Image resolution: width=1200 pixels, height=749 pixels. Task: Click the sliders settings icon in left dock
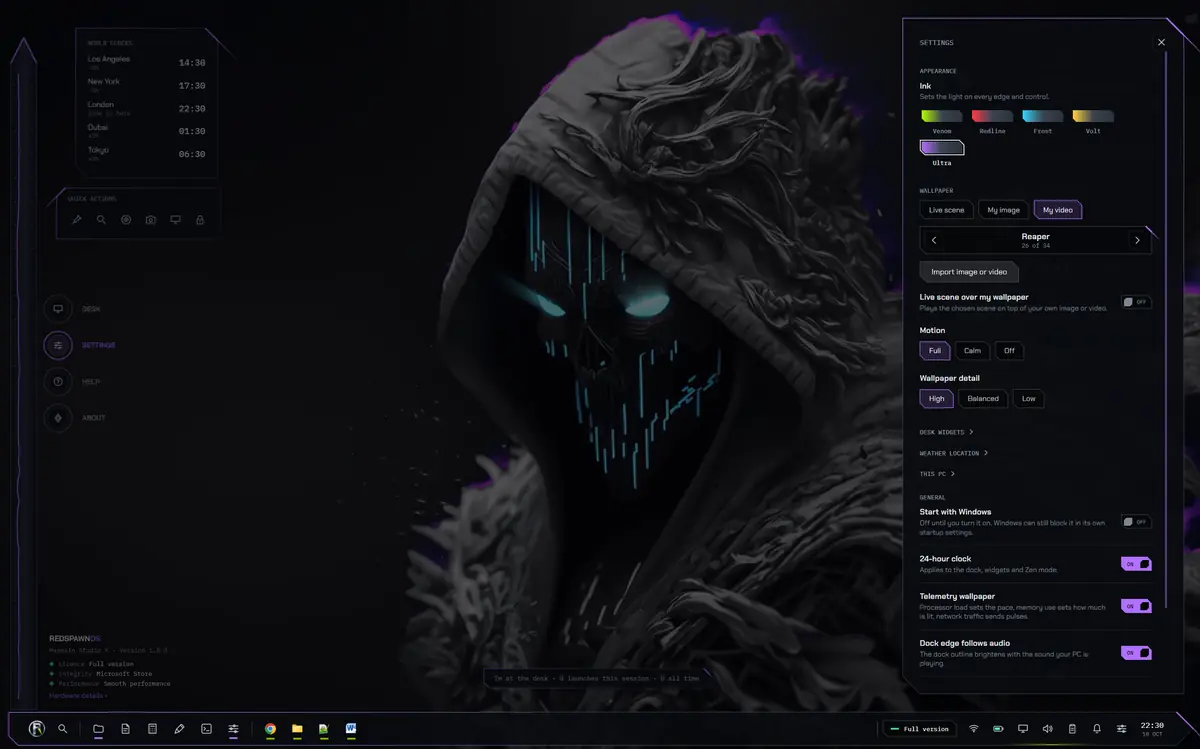click(x=233, y=729)
